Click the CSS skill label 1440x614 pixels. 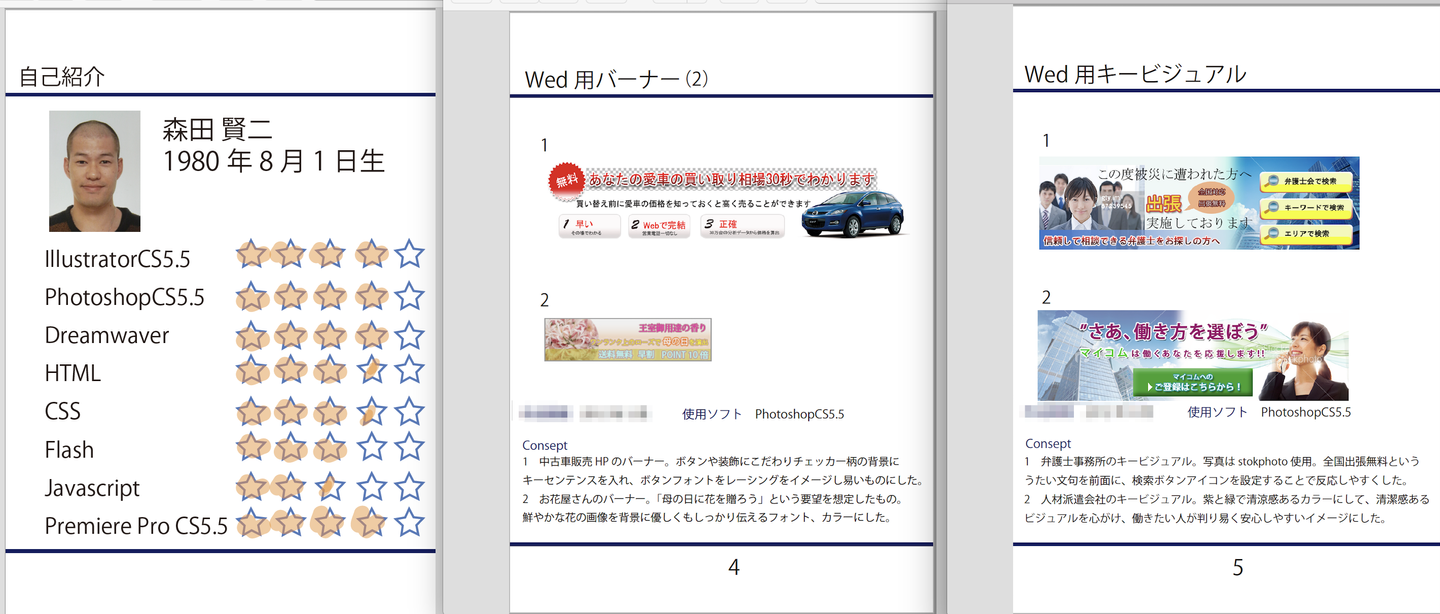(62, 411)
